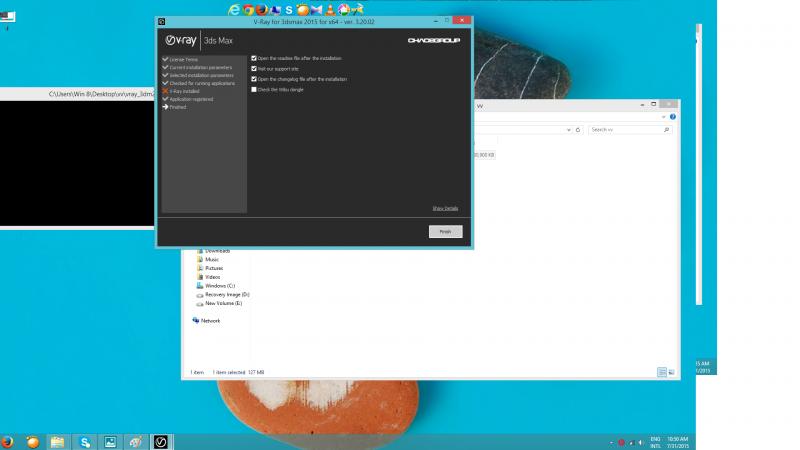Click the red tray notification icon
Viewport: 800px width, 450px height.
pos(621,443)
